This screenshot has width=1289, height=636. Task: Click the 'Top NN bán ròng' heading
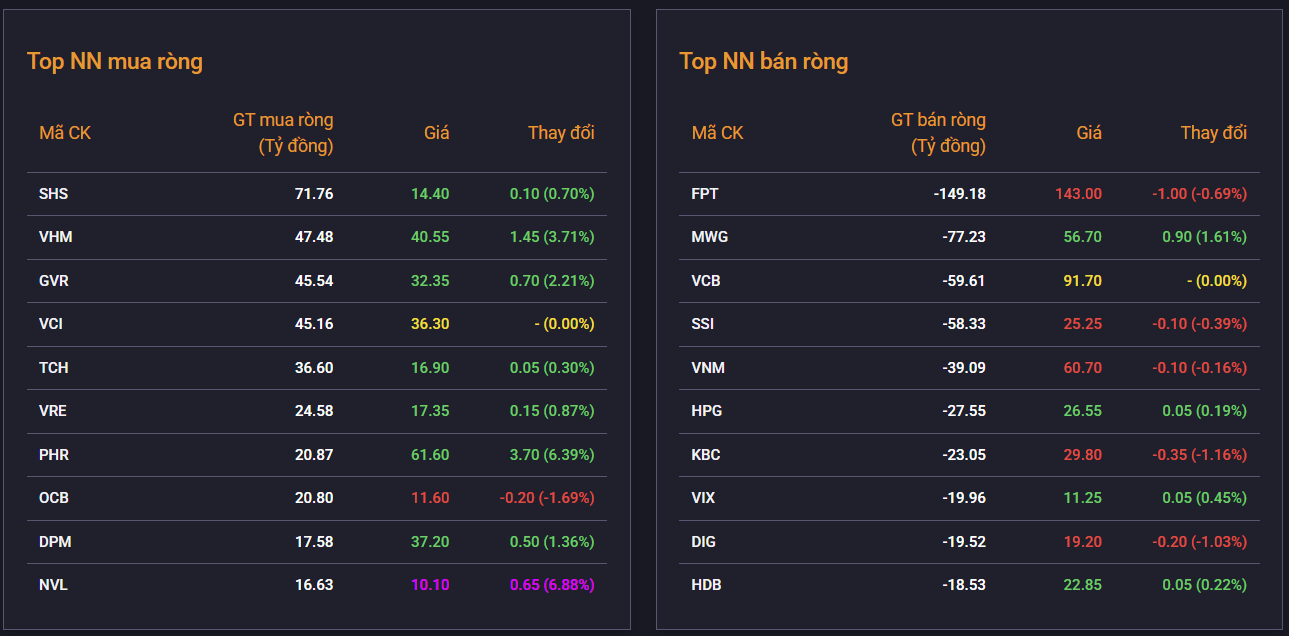coord(764,62)
